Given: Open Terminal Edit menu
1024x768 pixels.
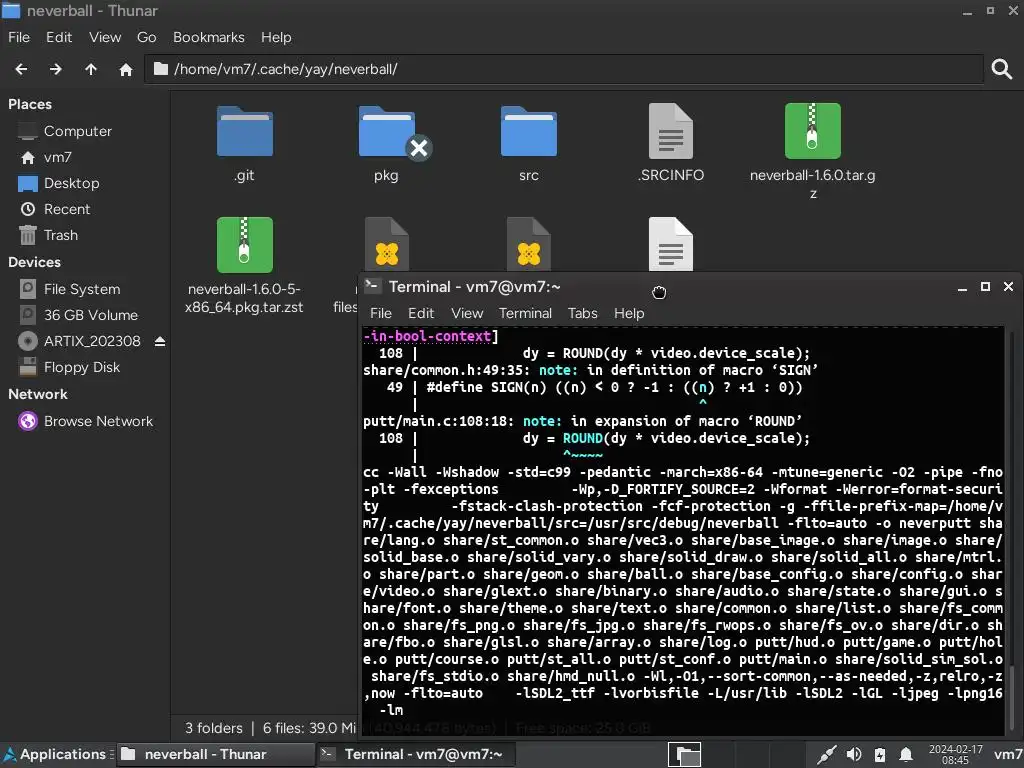Looking at the screenshot, I should [x=421, y=313].
